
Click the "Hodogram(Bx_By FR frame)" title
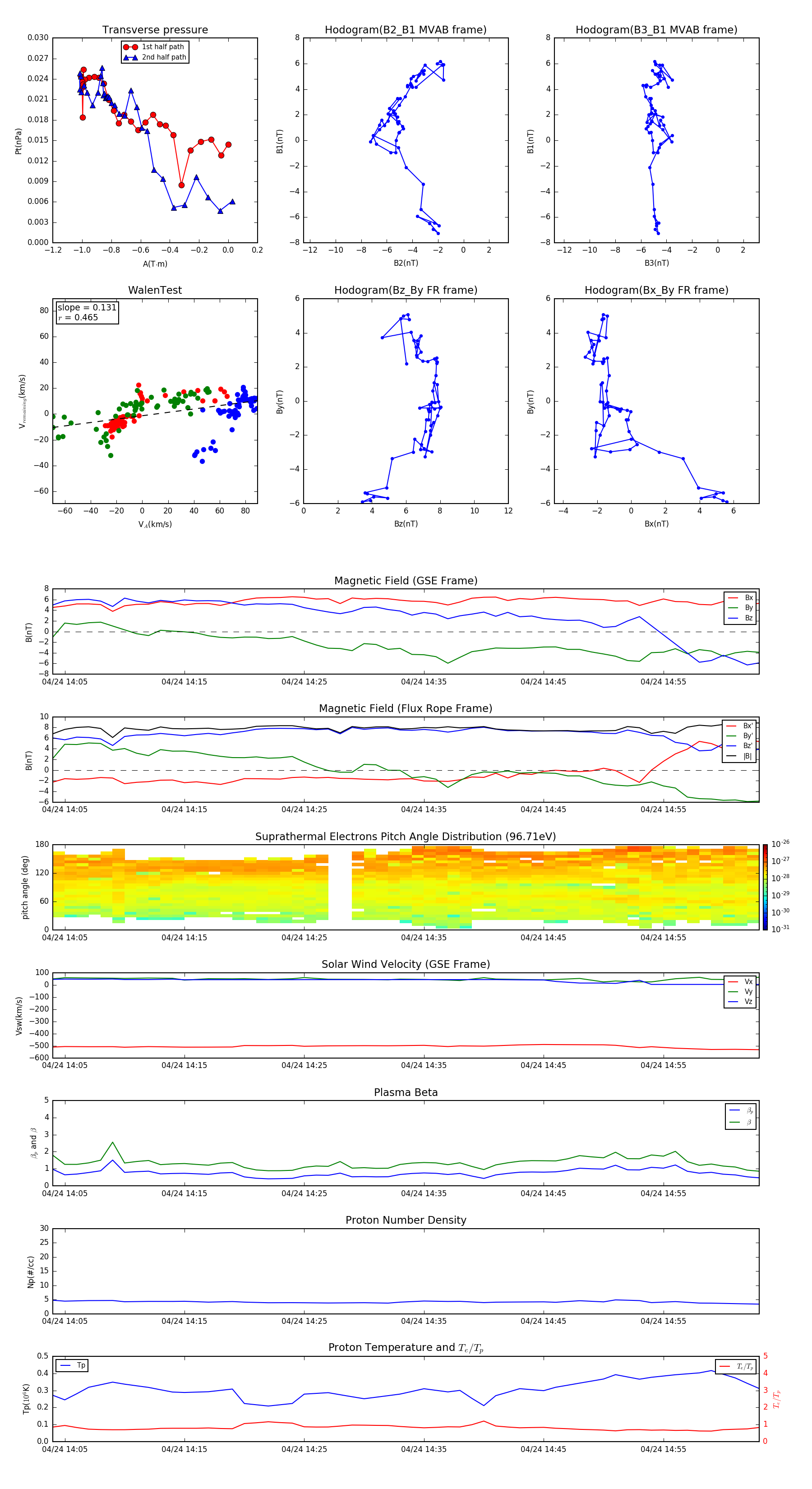656,290
